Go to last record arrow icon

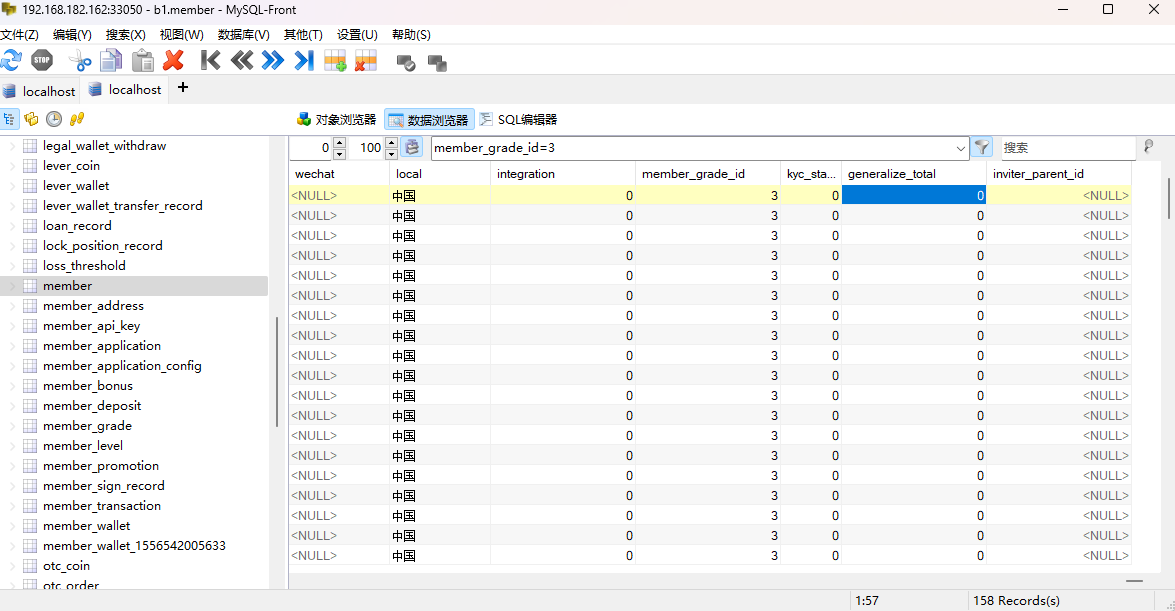pos(304,60)
